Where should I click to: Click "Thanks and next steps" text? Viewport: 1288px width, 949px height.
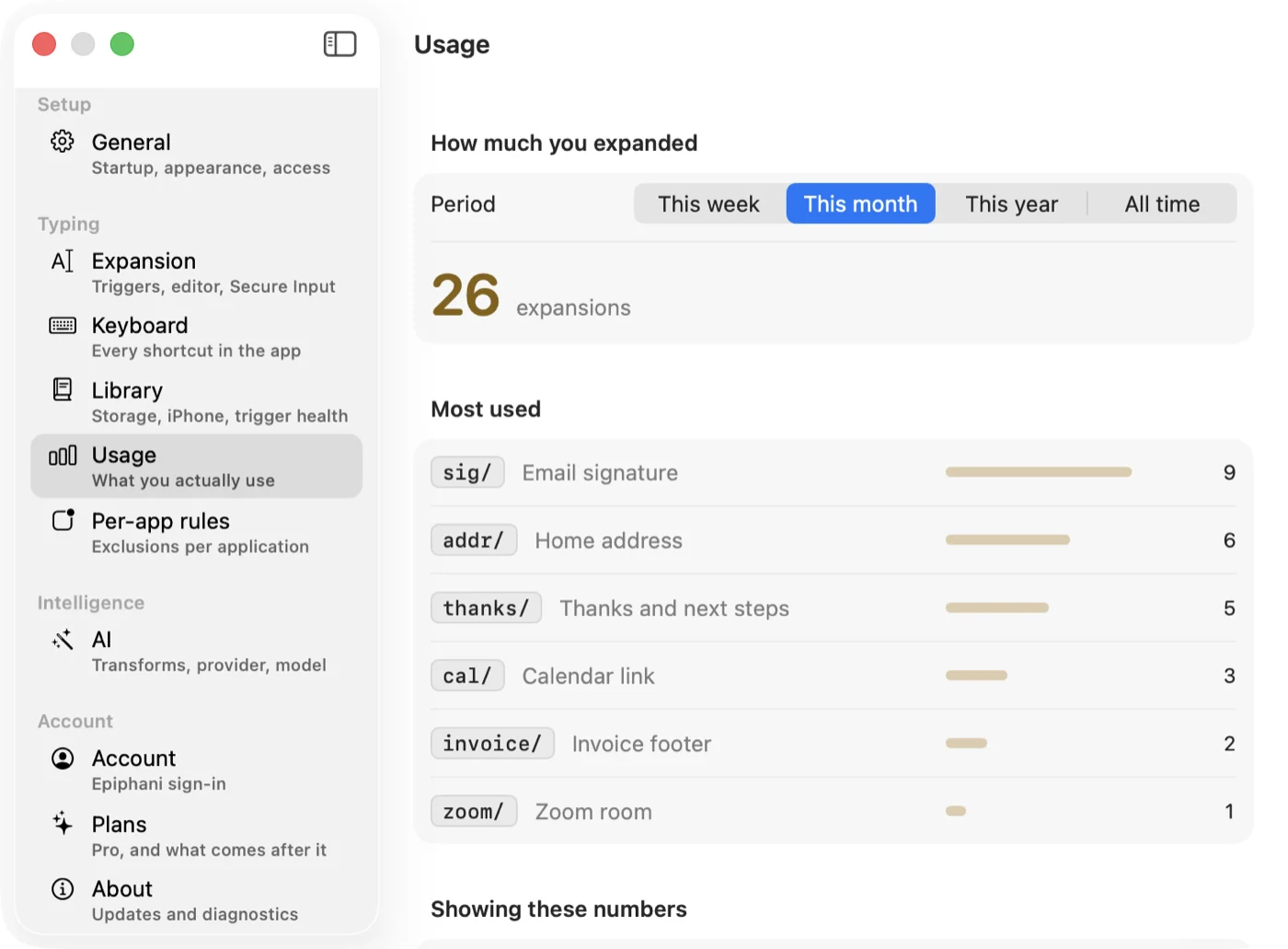(674, 608)
